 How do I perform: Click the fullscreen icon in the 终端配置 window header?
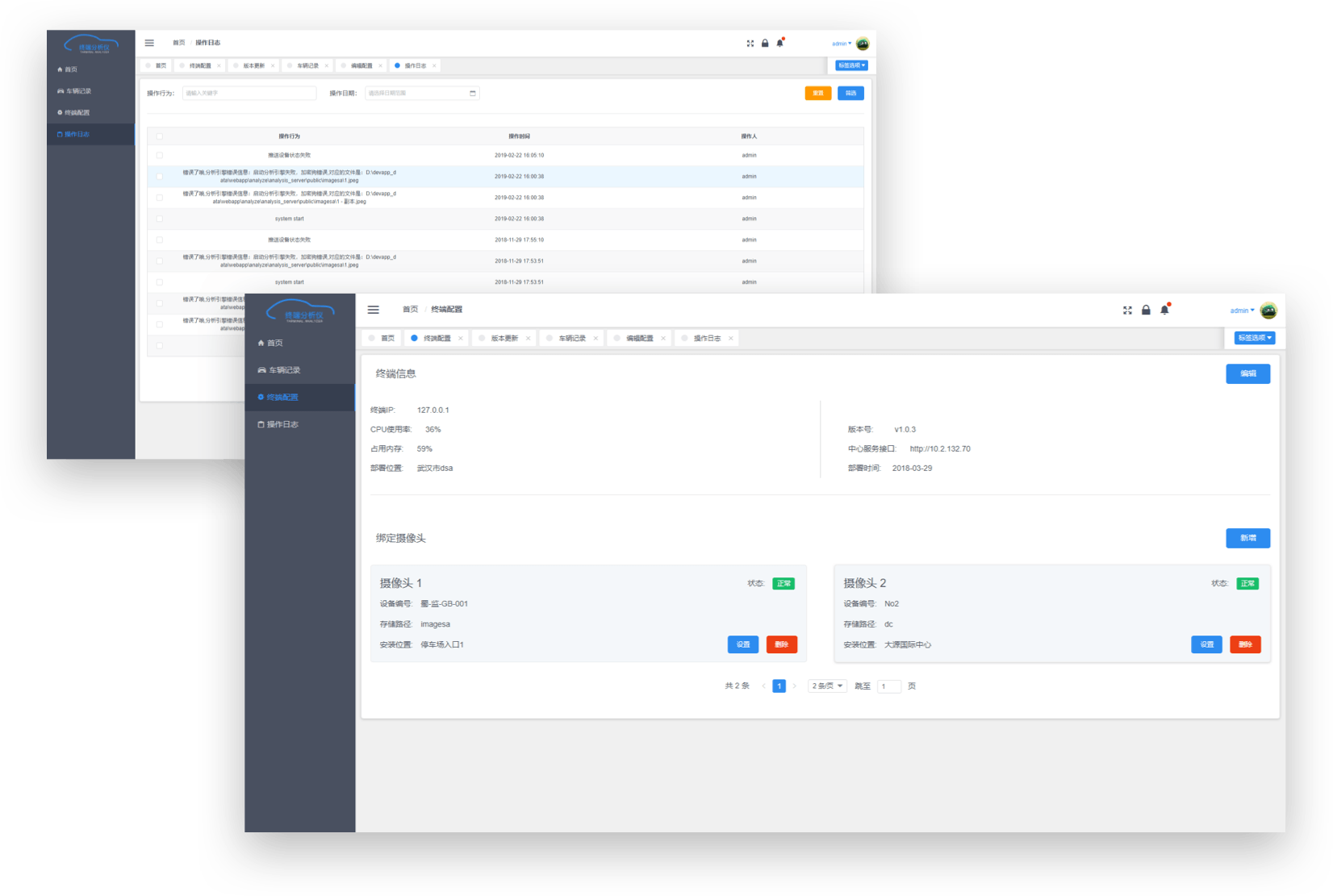(x=1127, y=310)
